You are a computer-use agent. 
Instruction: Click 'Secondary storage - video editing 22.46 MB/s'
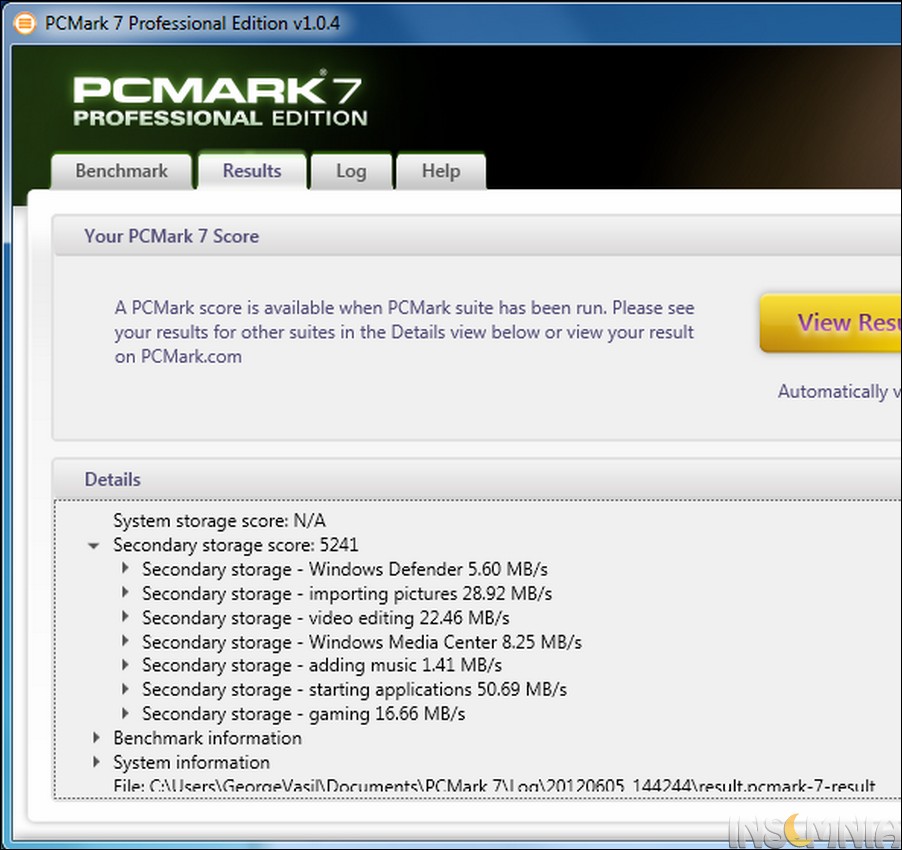pyautogui.click(x=326, y=618)
